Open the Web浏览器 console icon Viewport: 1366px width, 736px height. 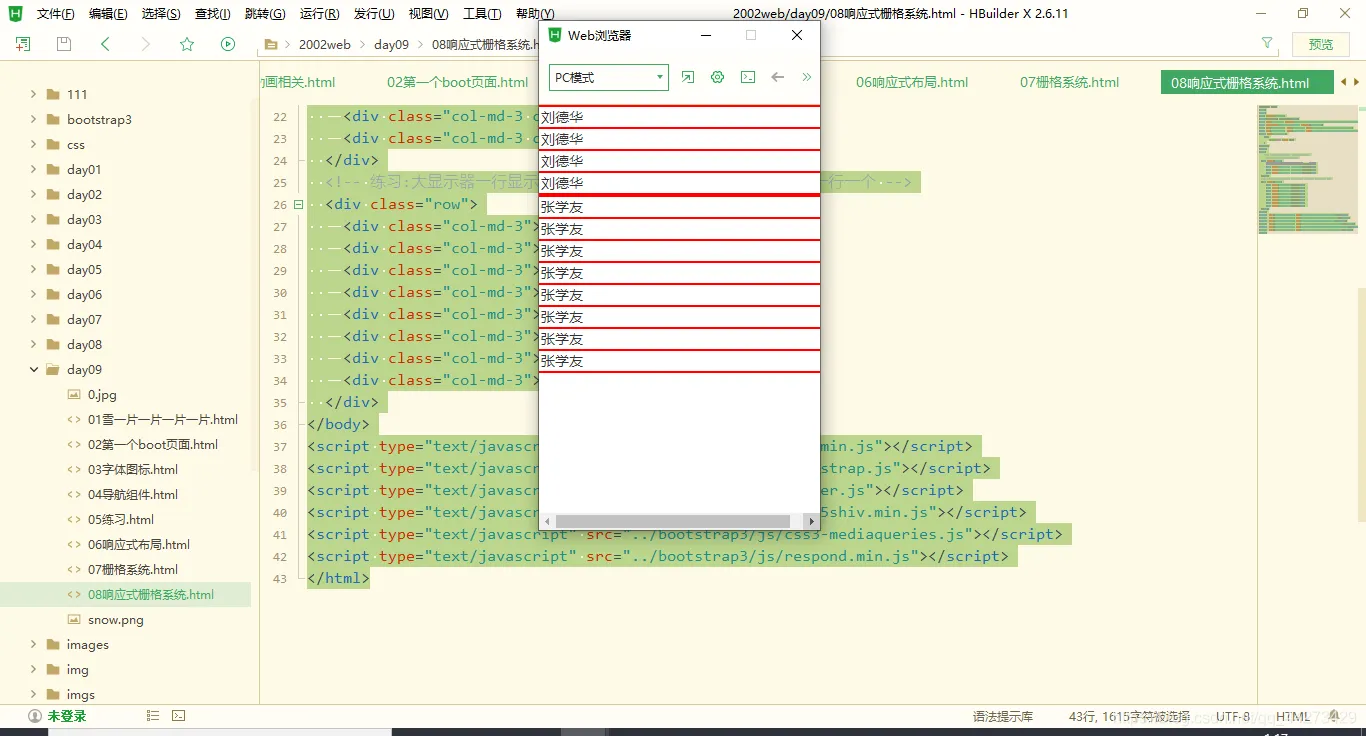[x=747, y=77]
